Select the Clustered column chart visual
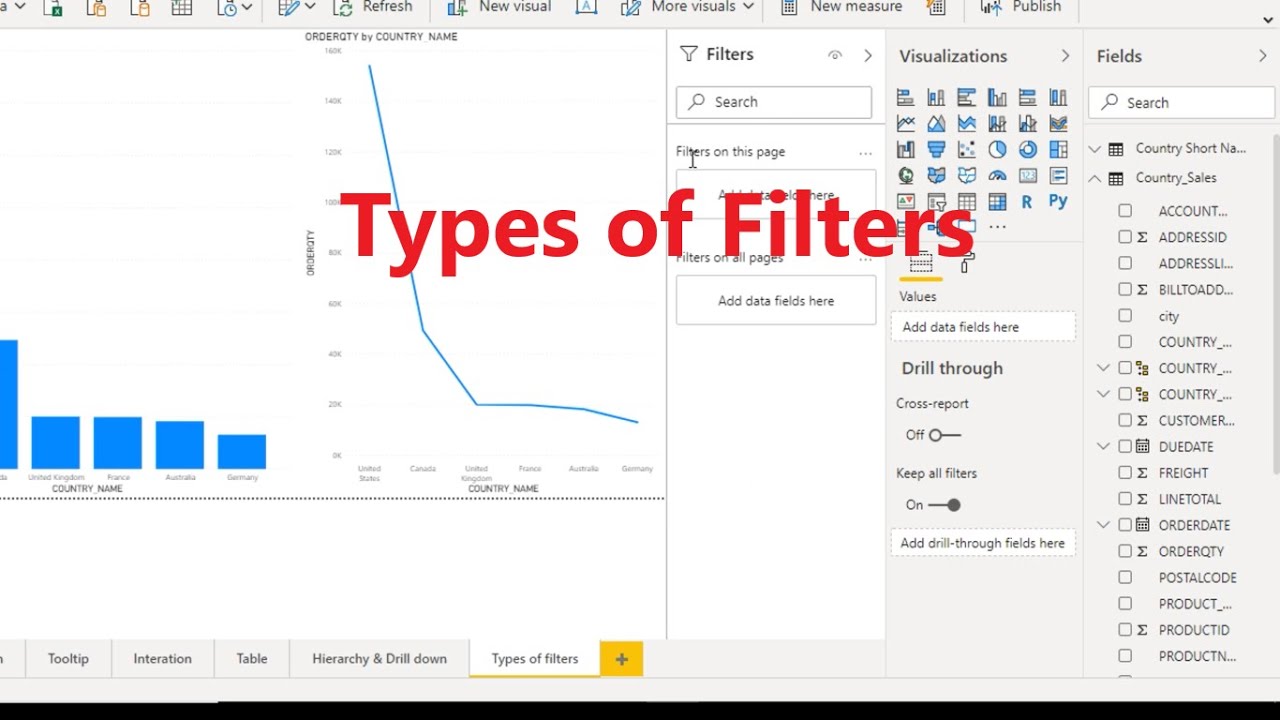Image resolution: width=1280 pixels, height=720 pixels. pos(997,97)
